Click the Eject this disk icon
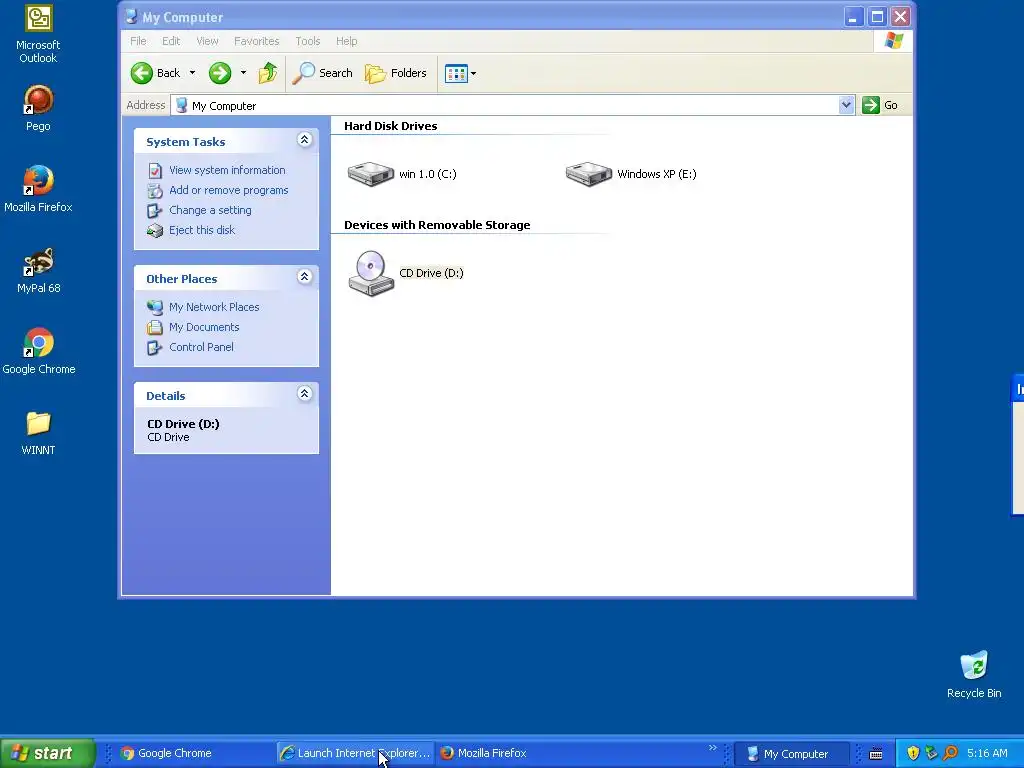This screenshot has height=768, width=1024. [x=155, y=231]
